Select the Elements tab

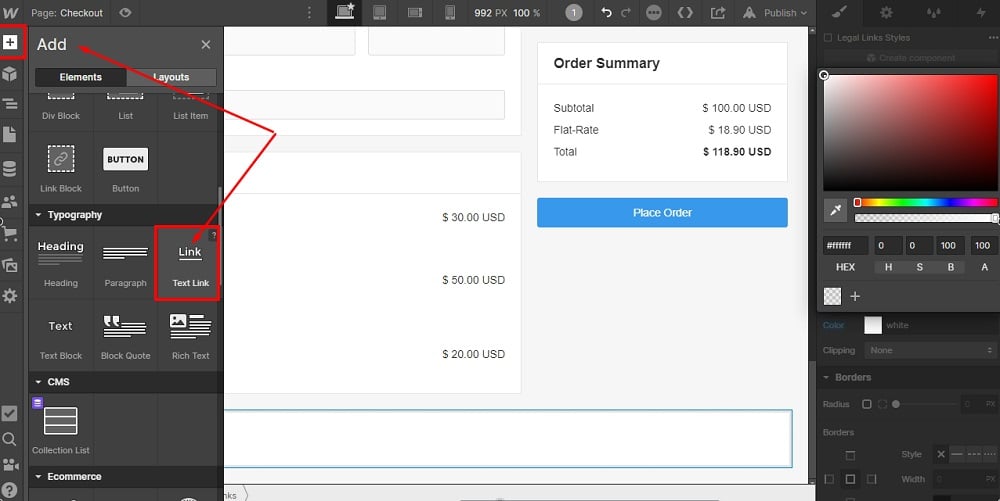pos(80,77)
